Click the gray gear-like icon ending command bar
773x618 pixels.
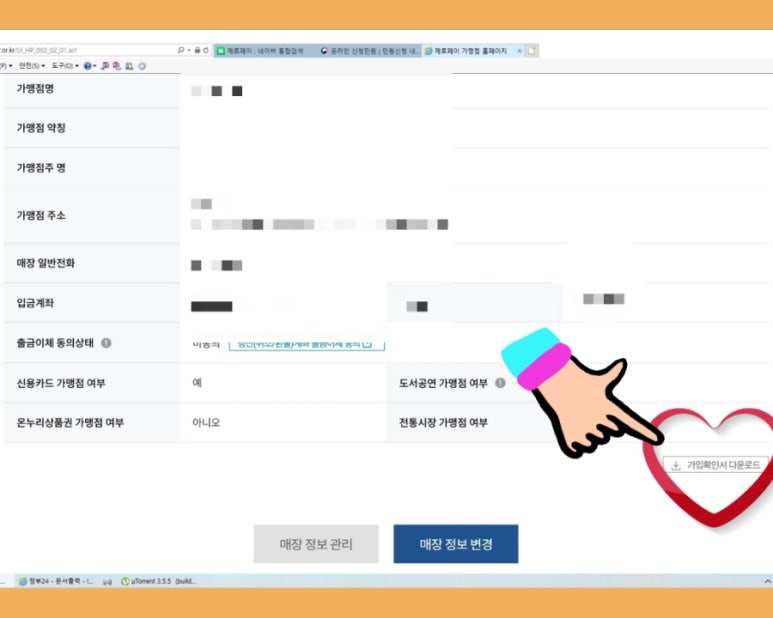[142, 66]
